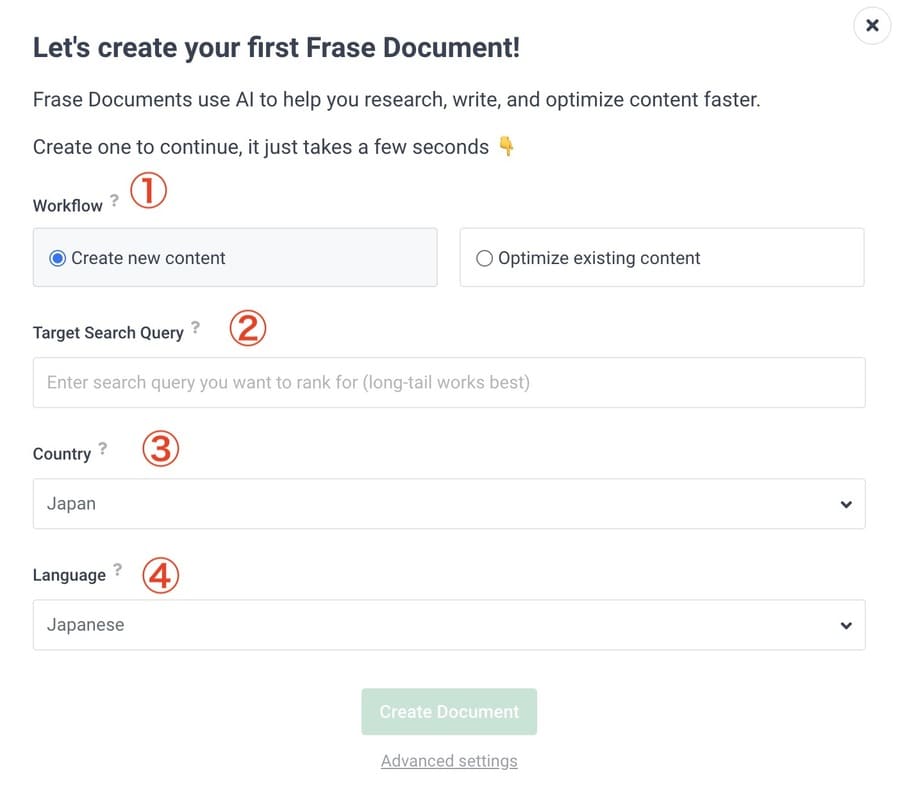Click the Language help question mark
Image resolution: width=900 pixels, height=805 pixels.
(117, 569)
